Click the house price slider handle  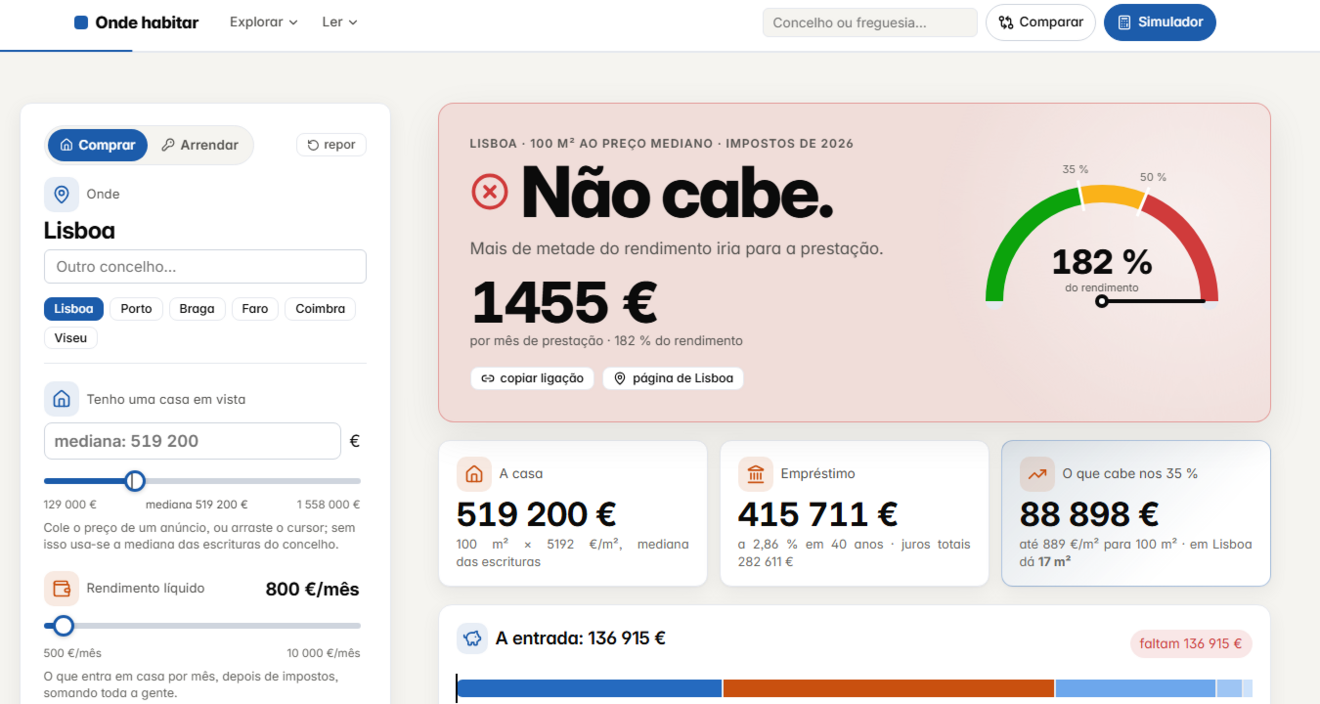[x=135, y=481]
